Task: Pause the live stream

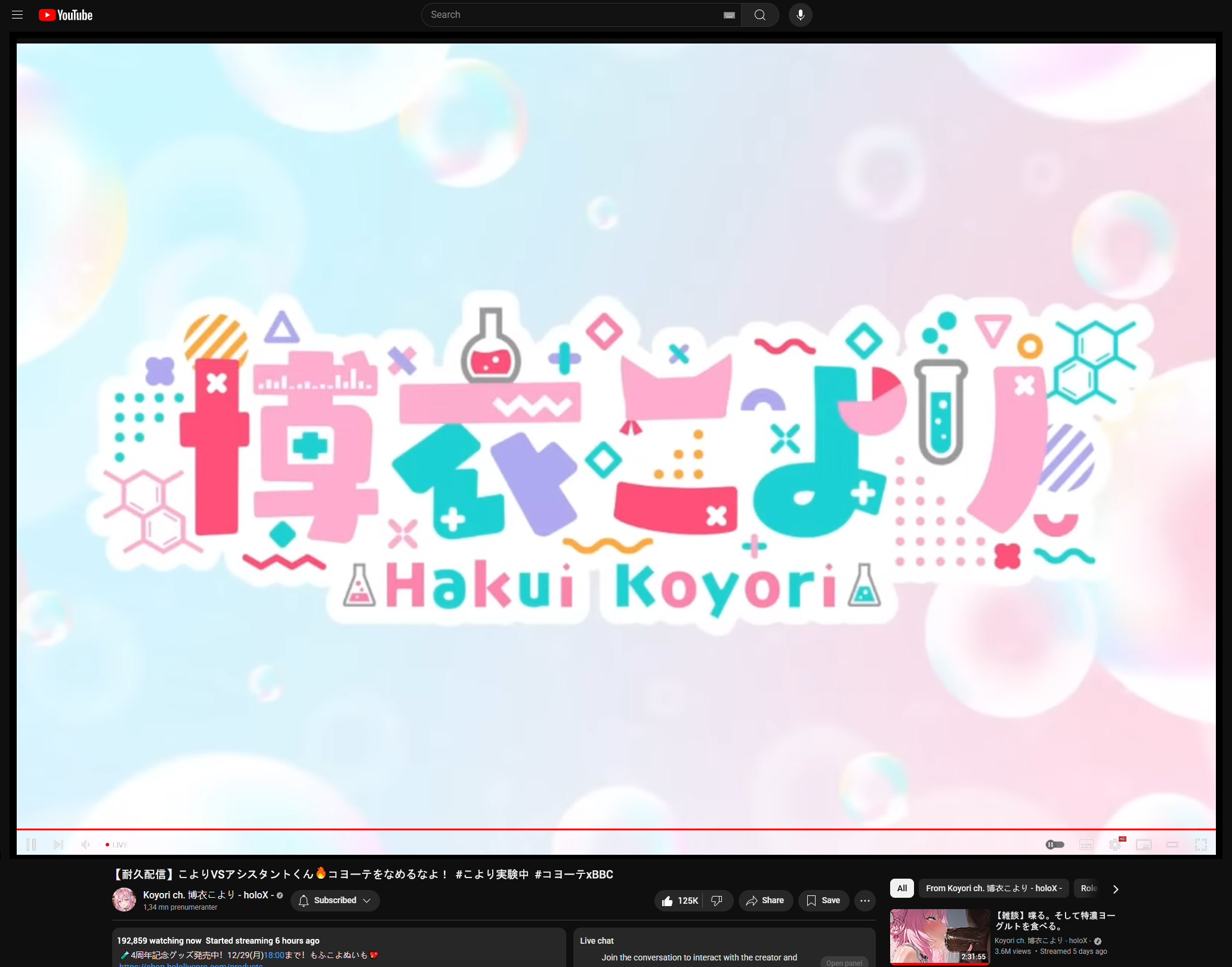Action: pos(31,845)
